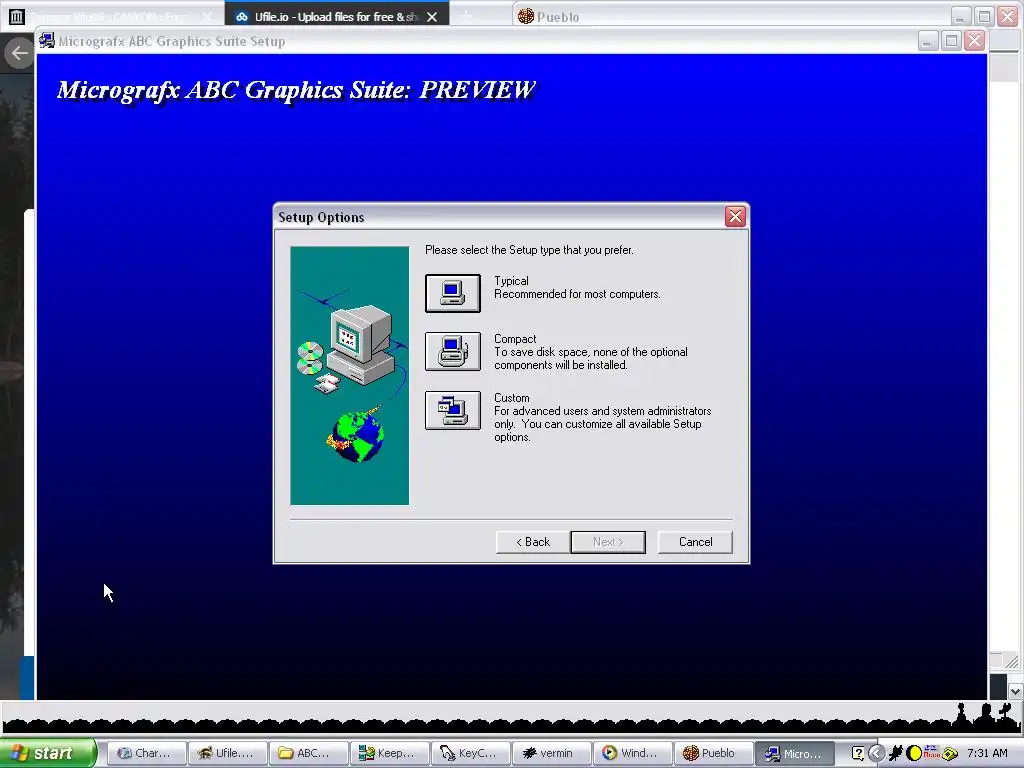Open the Windows Start menu
This screenshot has height=768, width=1024.
pos(48,753)
